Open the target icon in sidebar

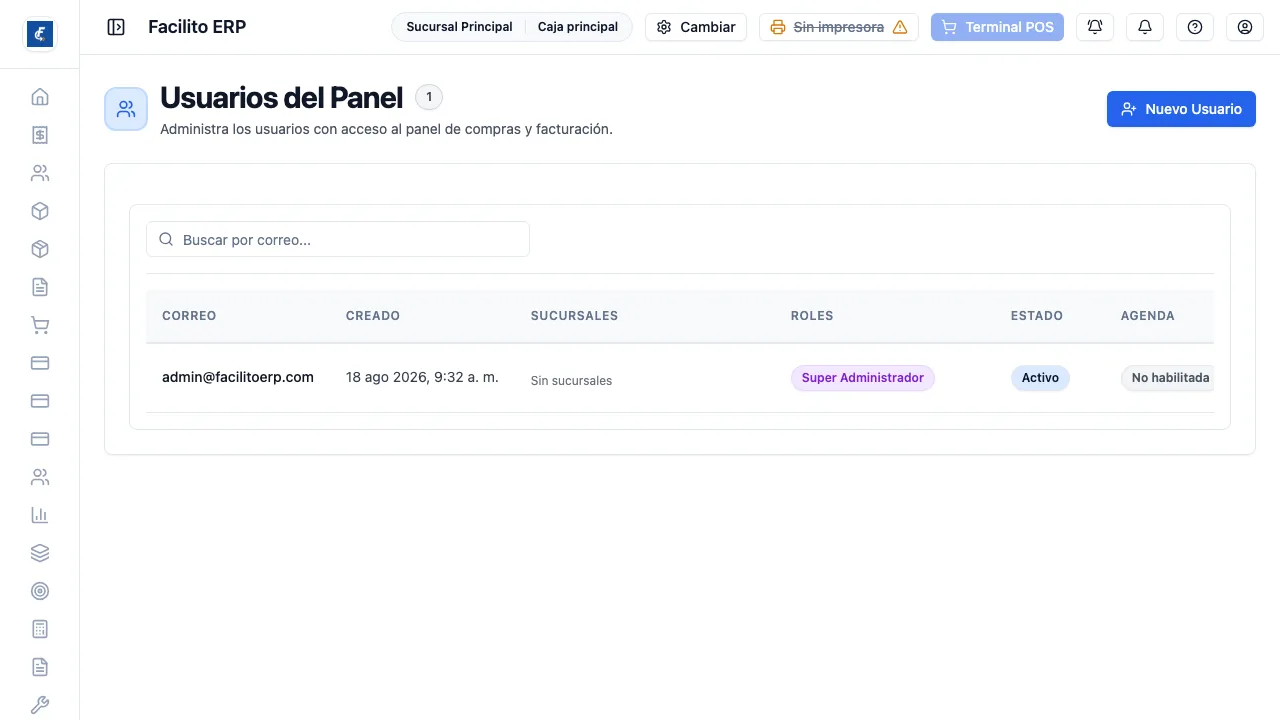[40, 591]
